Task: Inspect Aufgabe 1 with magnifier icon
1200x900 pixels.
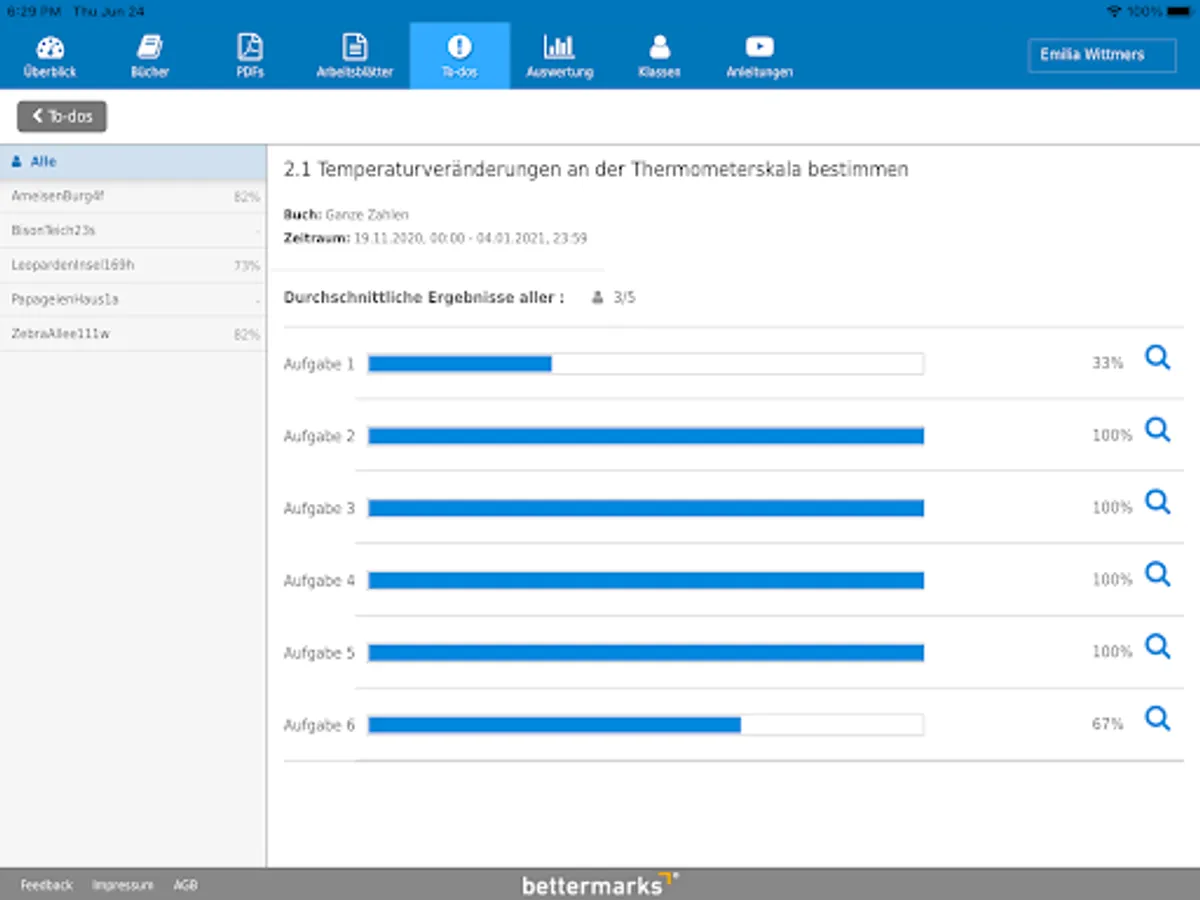Action: pos(1157,358)
